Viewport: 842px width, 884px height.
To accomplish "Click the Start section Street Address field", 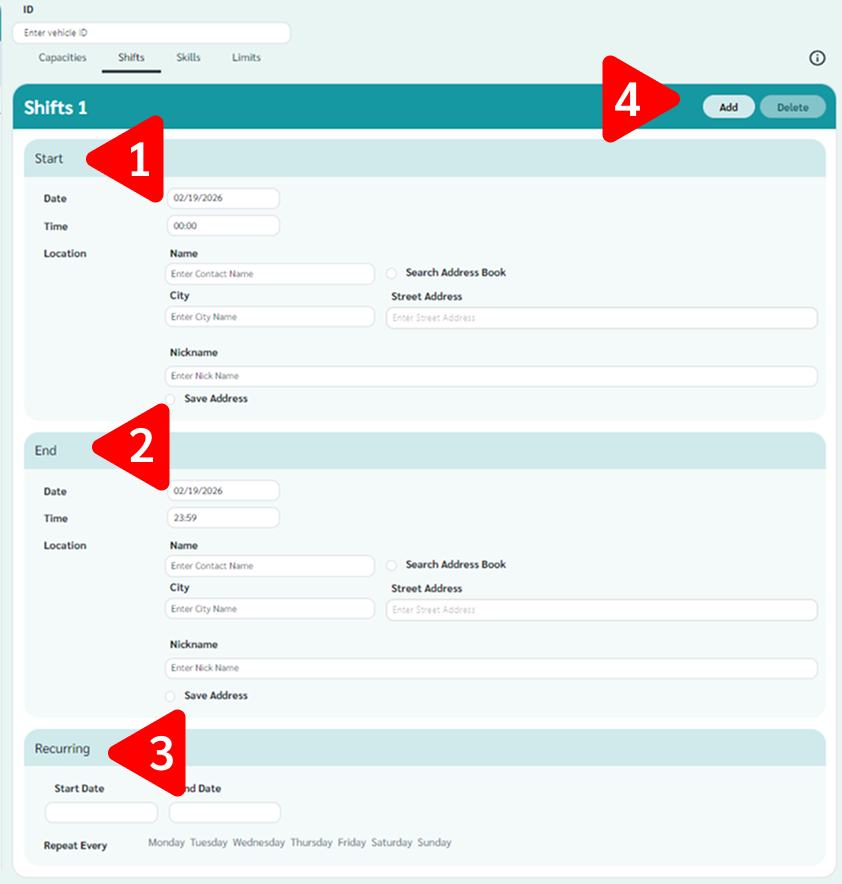I will point(601,318).
